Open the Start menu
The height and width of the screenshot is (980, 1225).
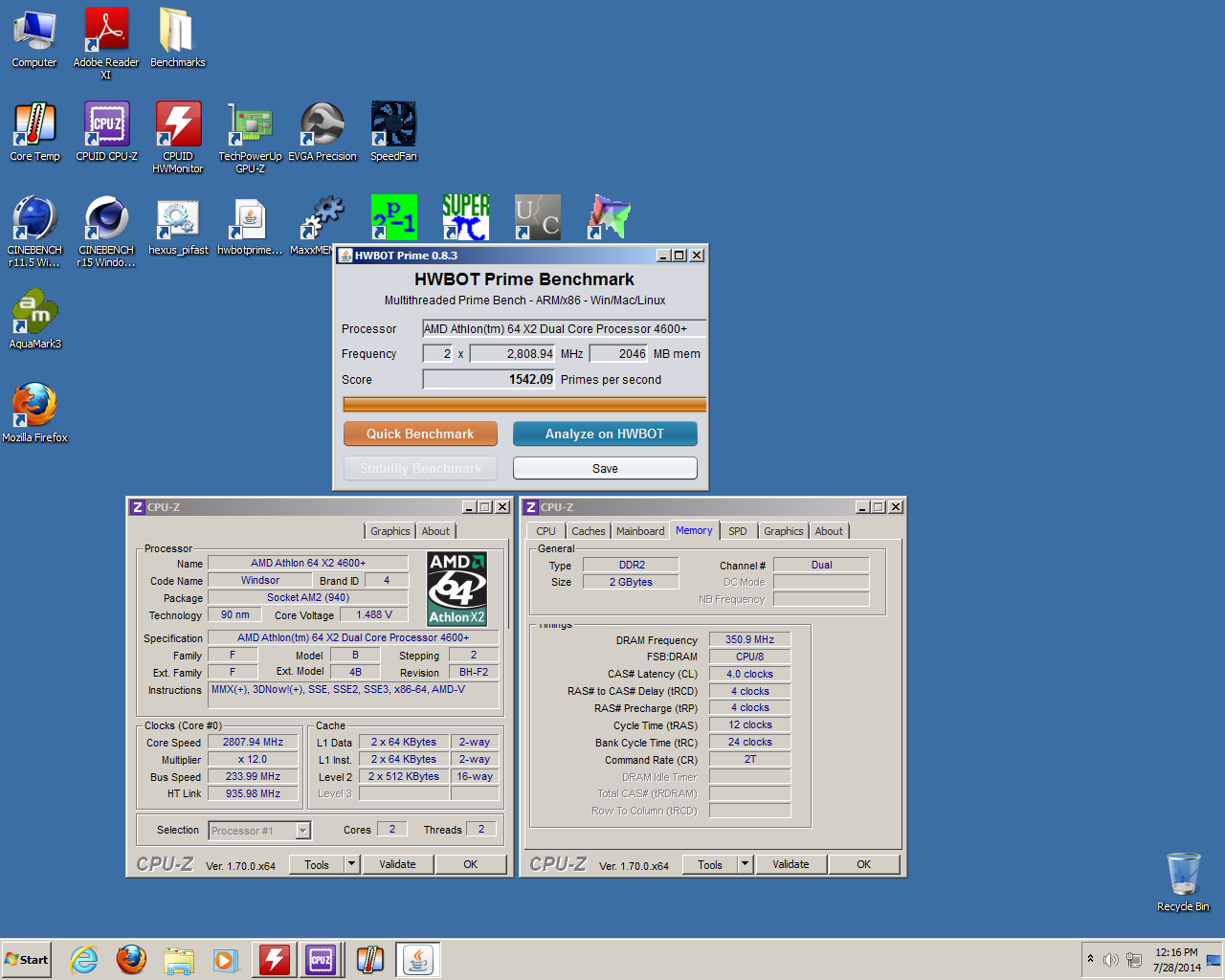pyautogui.click(x=26, y=960)
